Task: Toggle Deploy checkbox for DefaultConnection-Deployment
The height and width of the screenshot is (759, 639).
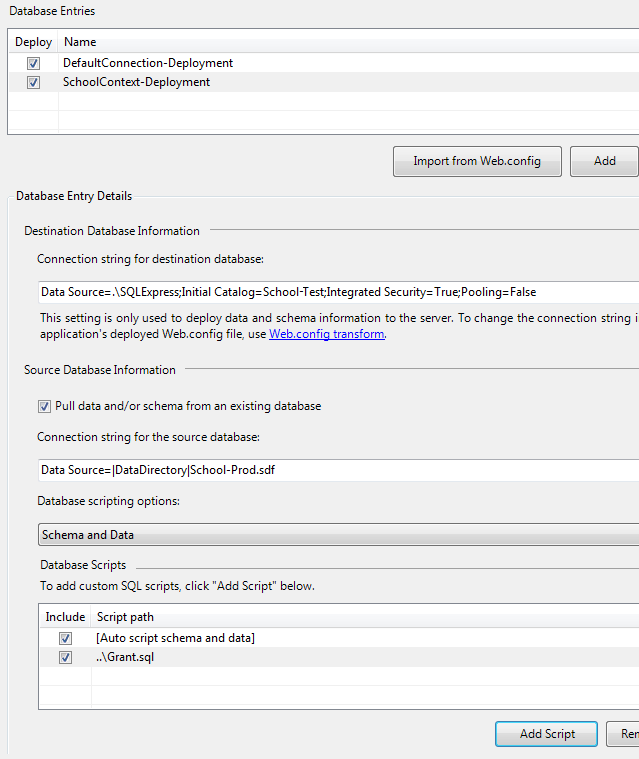Action: [34, 63]
